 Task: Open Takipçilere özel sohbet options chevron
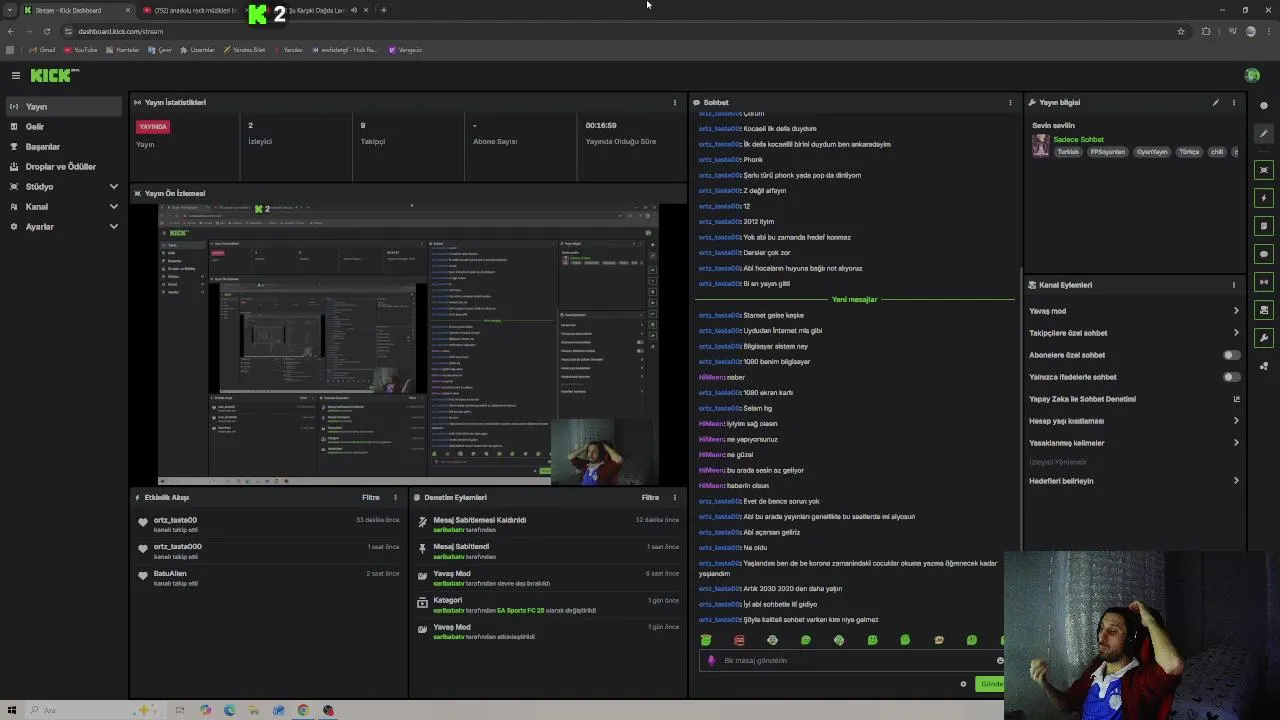pos(1236,333)
